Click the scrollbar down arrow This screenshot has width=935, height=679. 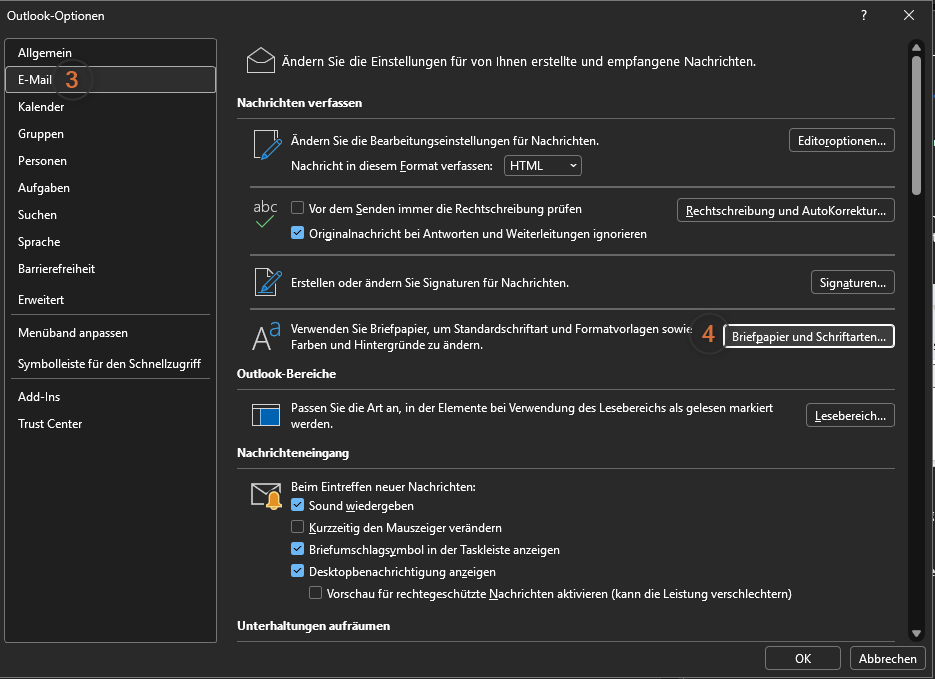[916, 633]
